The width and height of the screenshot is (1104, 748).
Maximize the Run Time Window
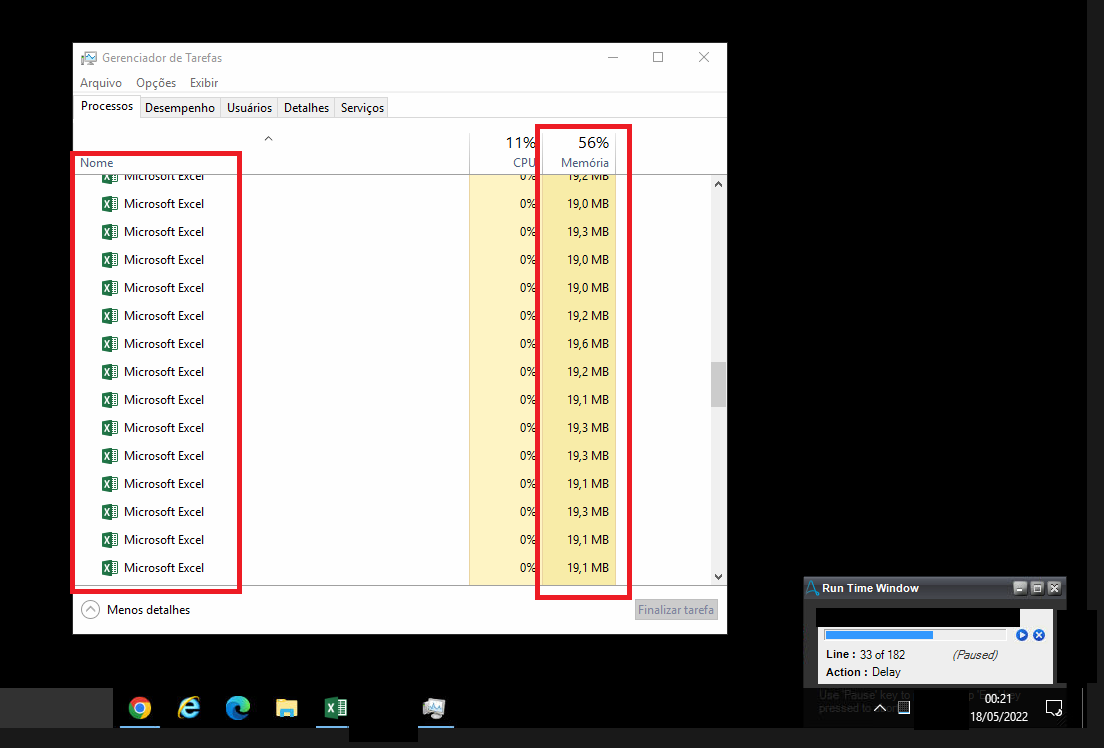[x=1036, y=588]
